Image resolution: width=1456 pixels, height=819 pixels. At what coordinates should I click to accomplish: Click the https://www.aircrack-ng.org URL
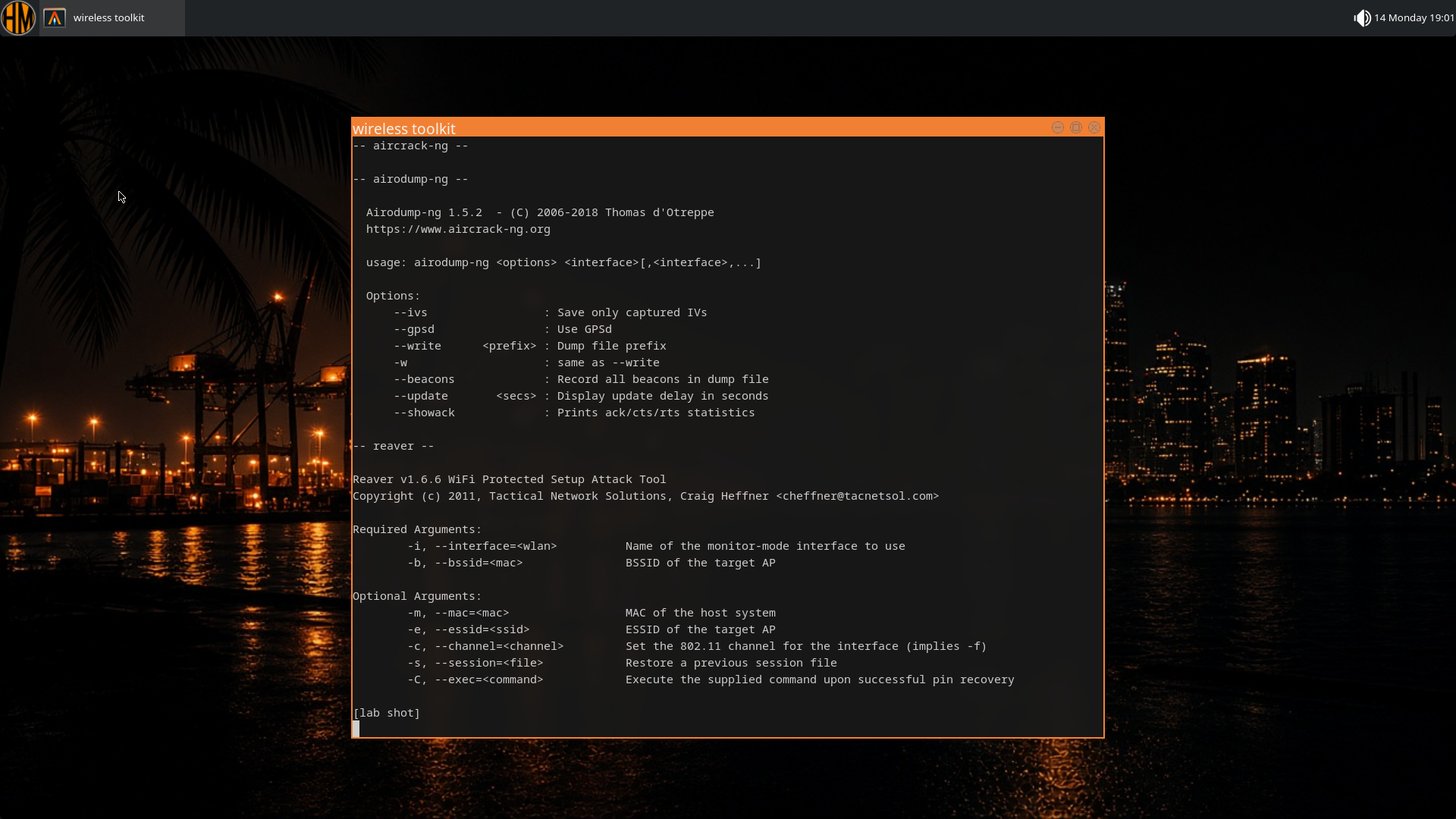(x=458, y=229)
